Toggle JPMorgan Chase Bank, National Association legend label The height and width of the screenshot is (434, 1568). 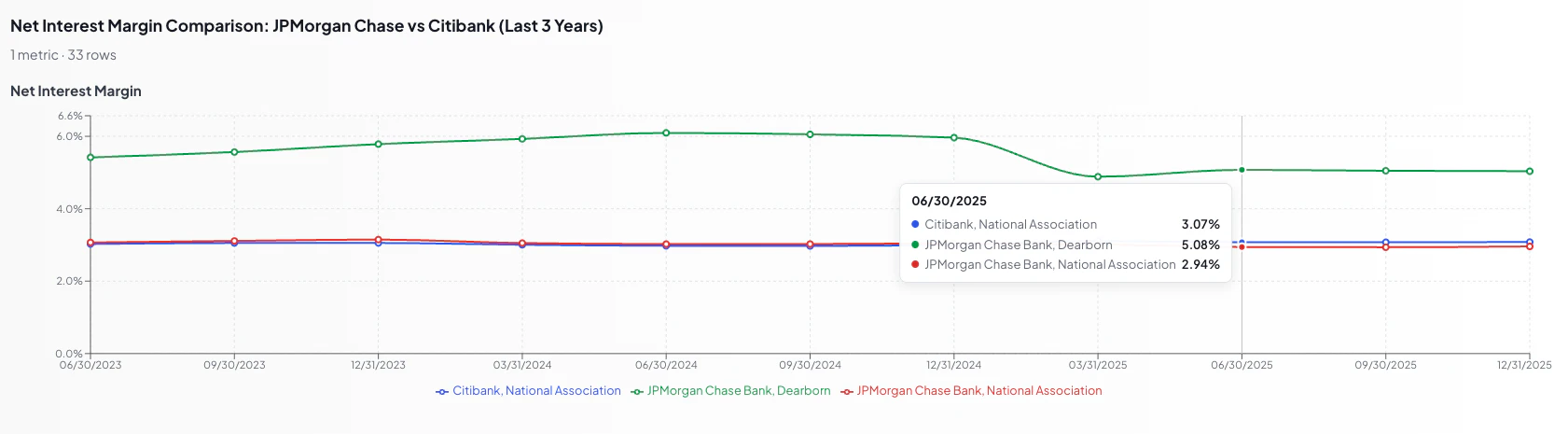tap(978, 391)
